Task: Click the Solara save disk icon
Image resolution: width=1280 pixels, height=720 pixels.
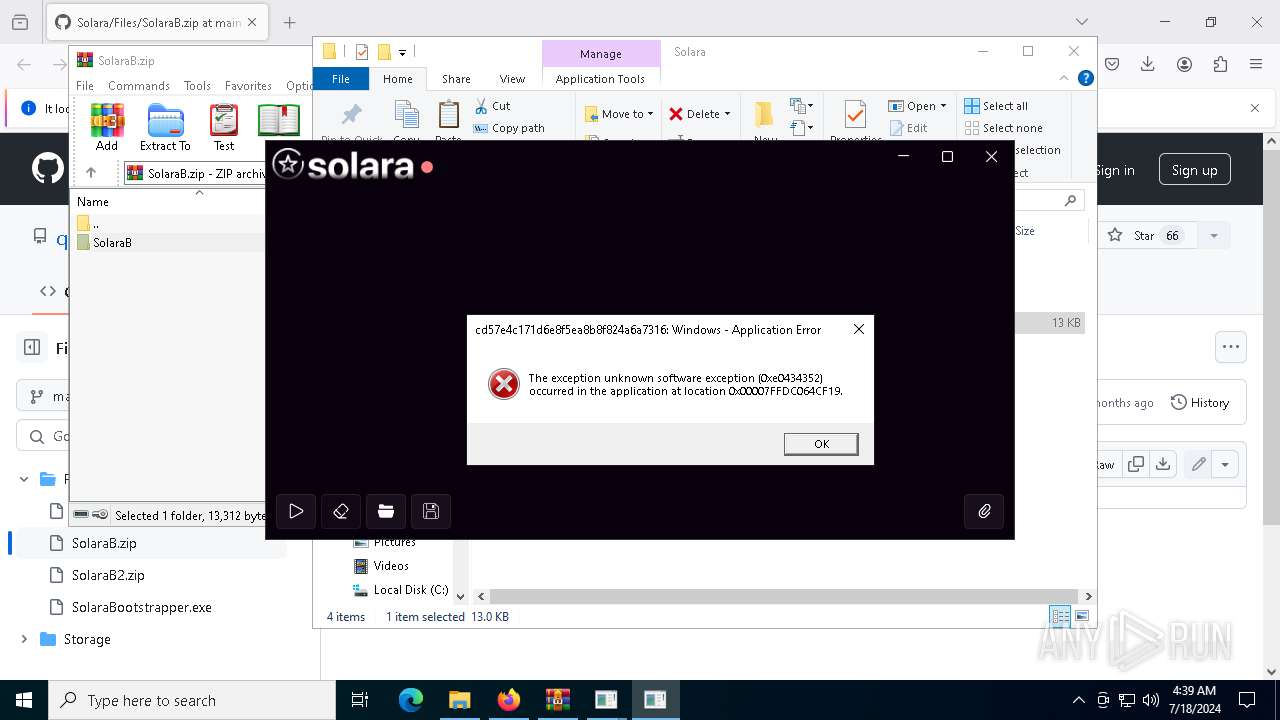Action: pos(431,511)
